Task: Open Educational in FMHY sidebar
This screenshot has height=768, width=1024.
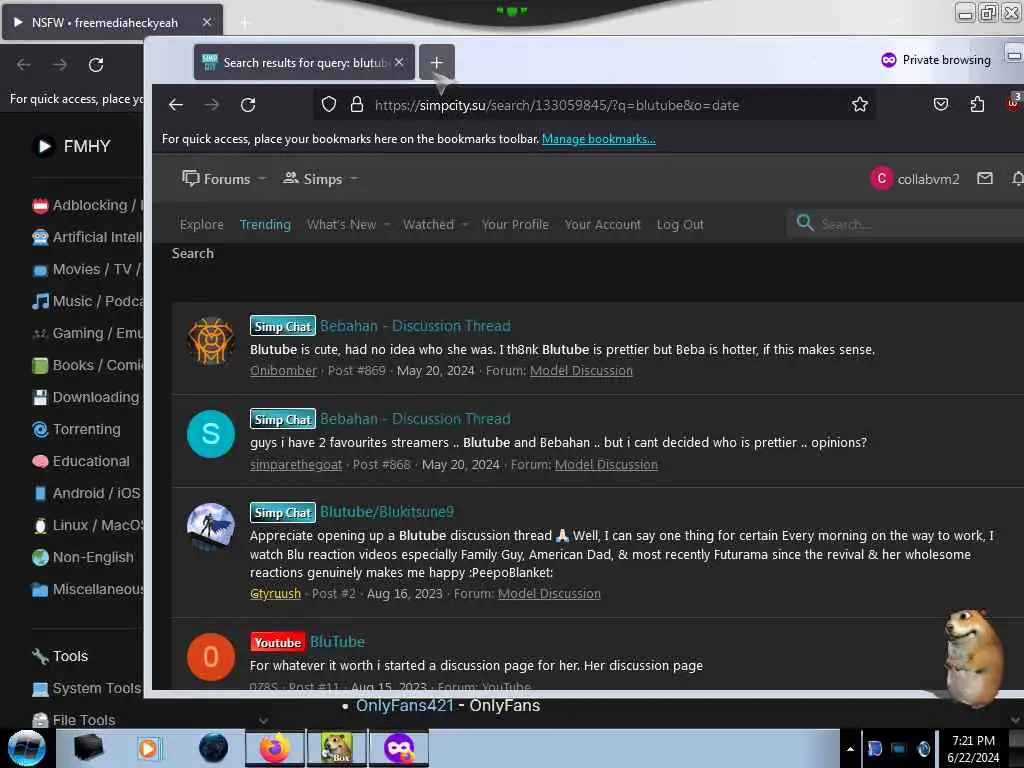Action: (x=81, y=461)
